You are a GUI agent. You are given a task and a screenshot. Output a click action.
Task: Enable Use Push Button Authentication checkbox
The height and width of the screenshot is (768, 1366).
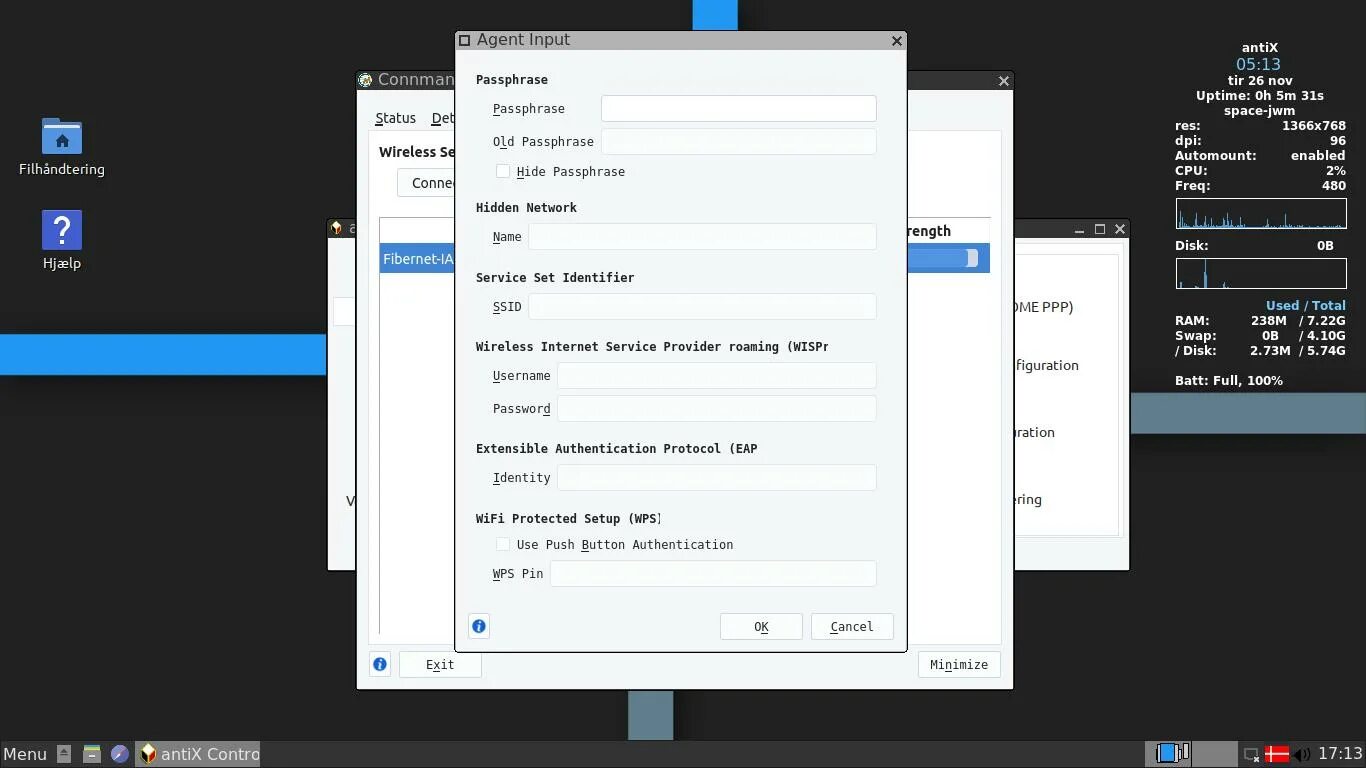tap(503, 544)
